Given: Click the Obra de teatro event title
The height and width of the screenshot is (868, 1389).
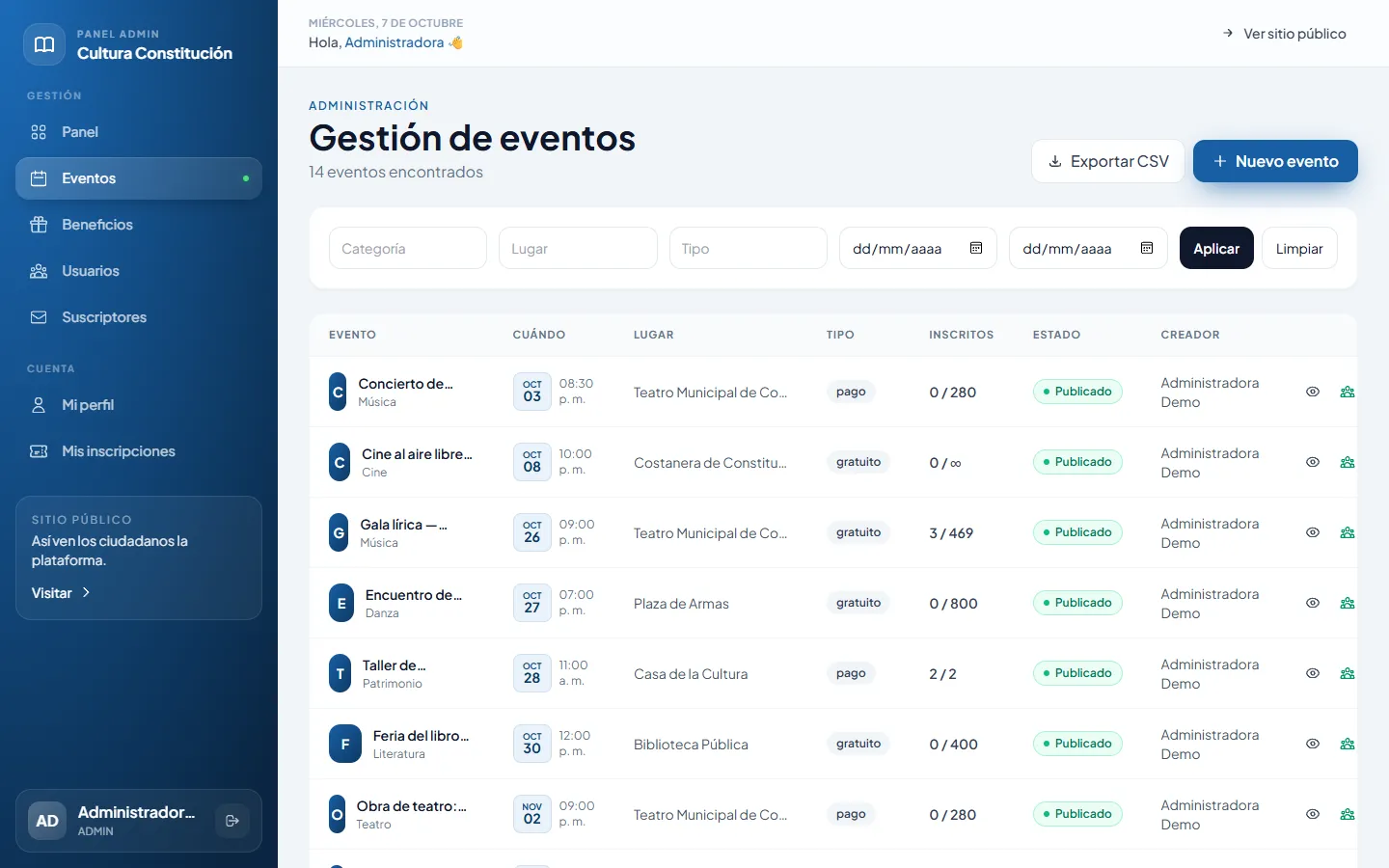Looking at the screenshot, I should tap(412, 806).
